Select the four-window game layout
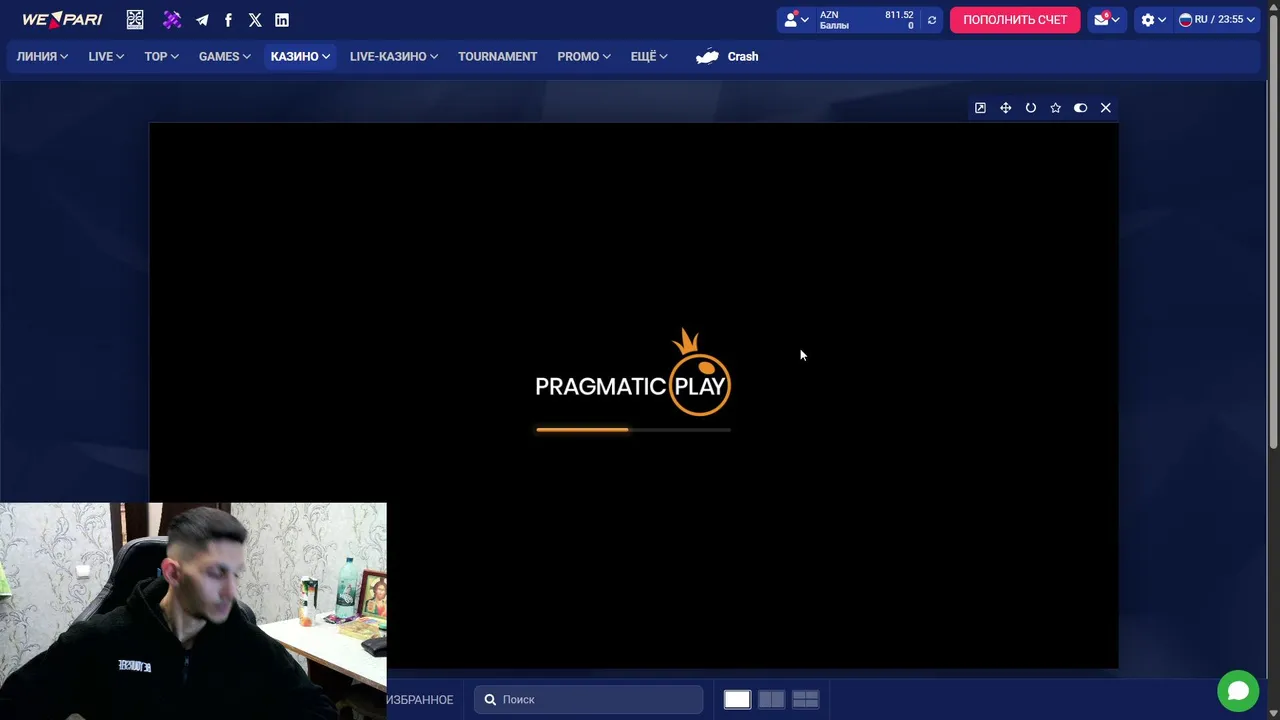 (x=805, y=700)
